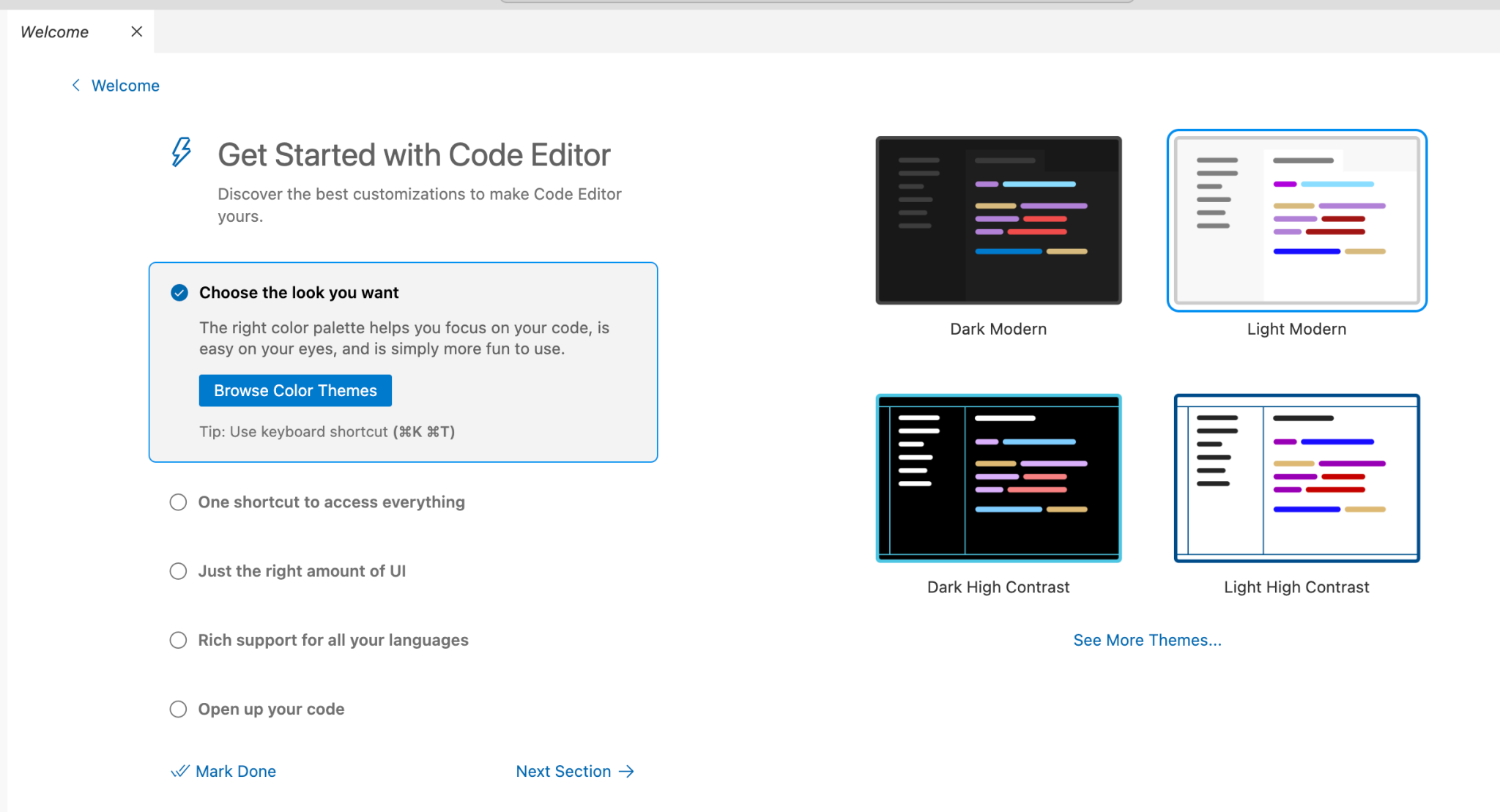This screenshot has height=812, width=1500.
Task: Click Mark Done
Action: pyautogui.click(x=235, y=771)
